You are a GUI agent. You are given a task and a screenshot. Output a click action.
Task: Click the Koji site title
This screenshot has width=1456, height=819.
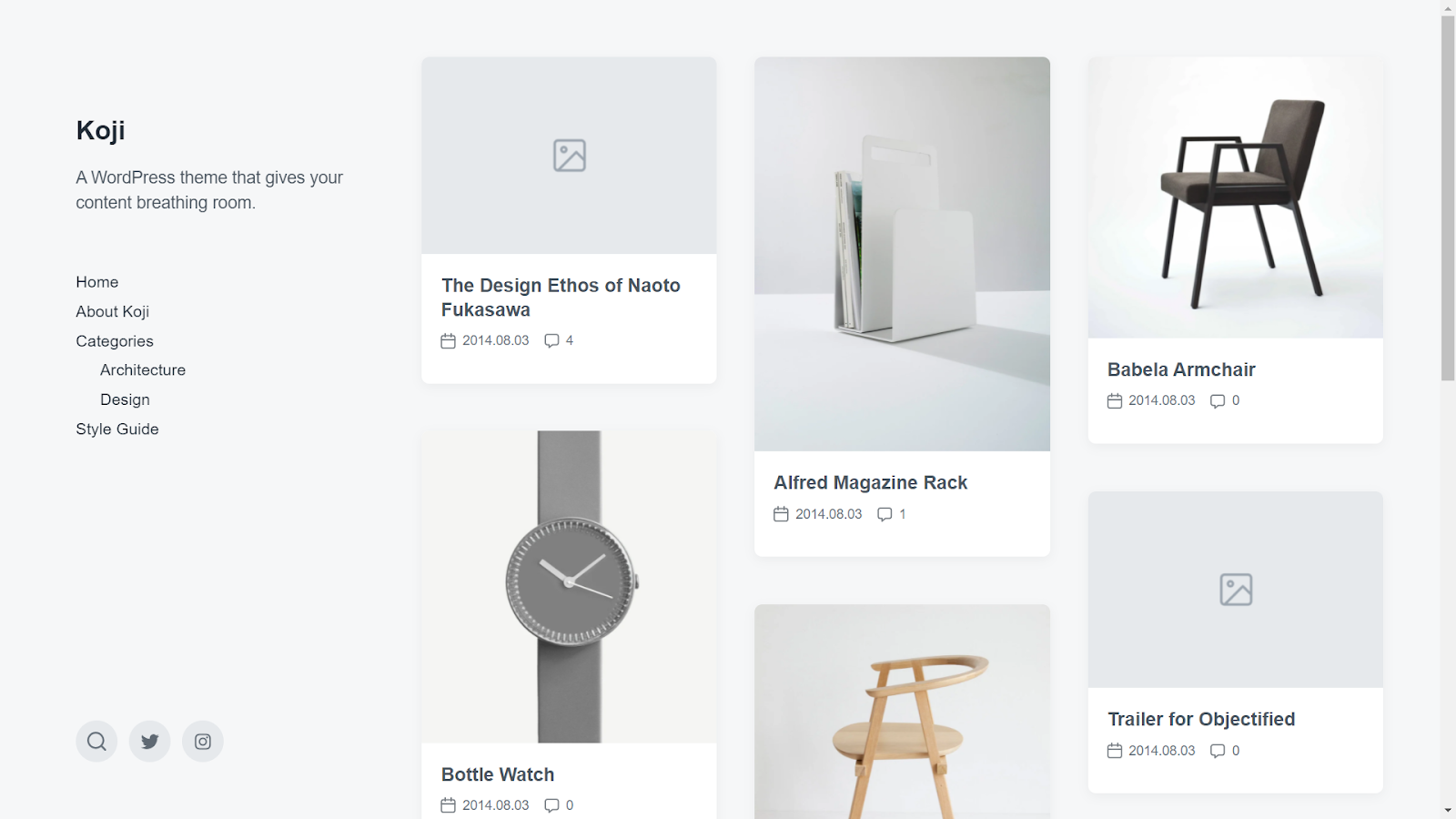click(x=100, y=130)
